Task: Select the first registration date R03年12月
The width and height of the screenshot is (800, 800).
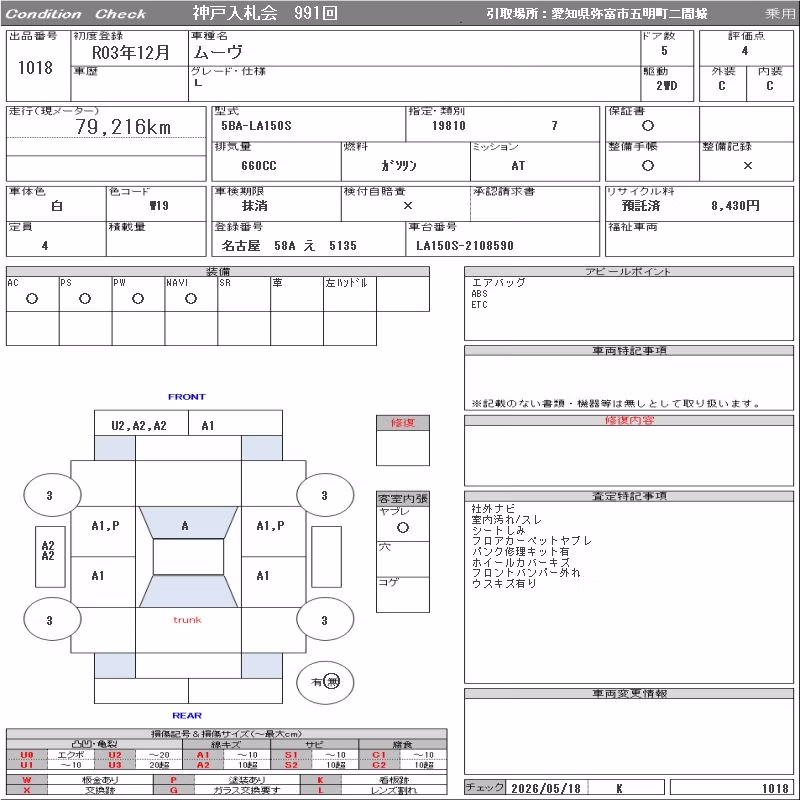Action: (x=131, y=53)
